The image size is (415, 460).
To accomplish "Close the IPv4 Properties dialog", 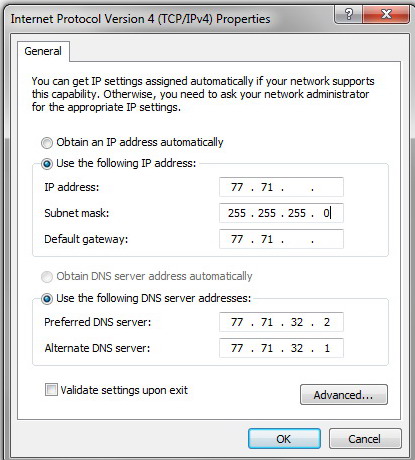I will pos(386,14).
